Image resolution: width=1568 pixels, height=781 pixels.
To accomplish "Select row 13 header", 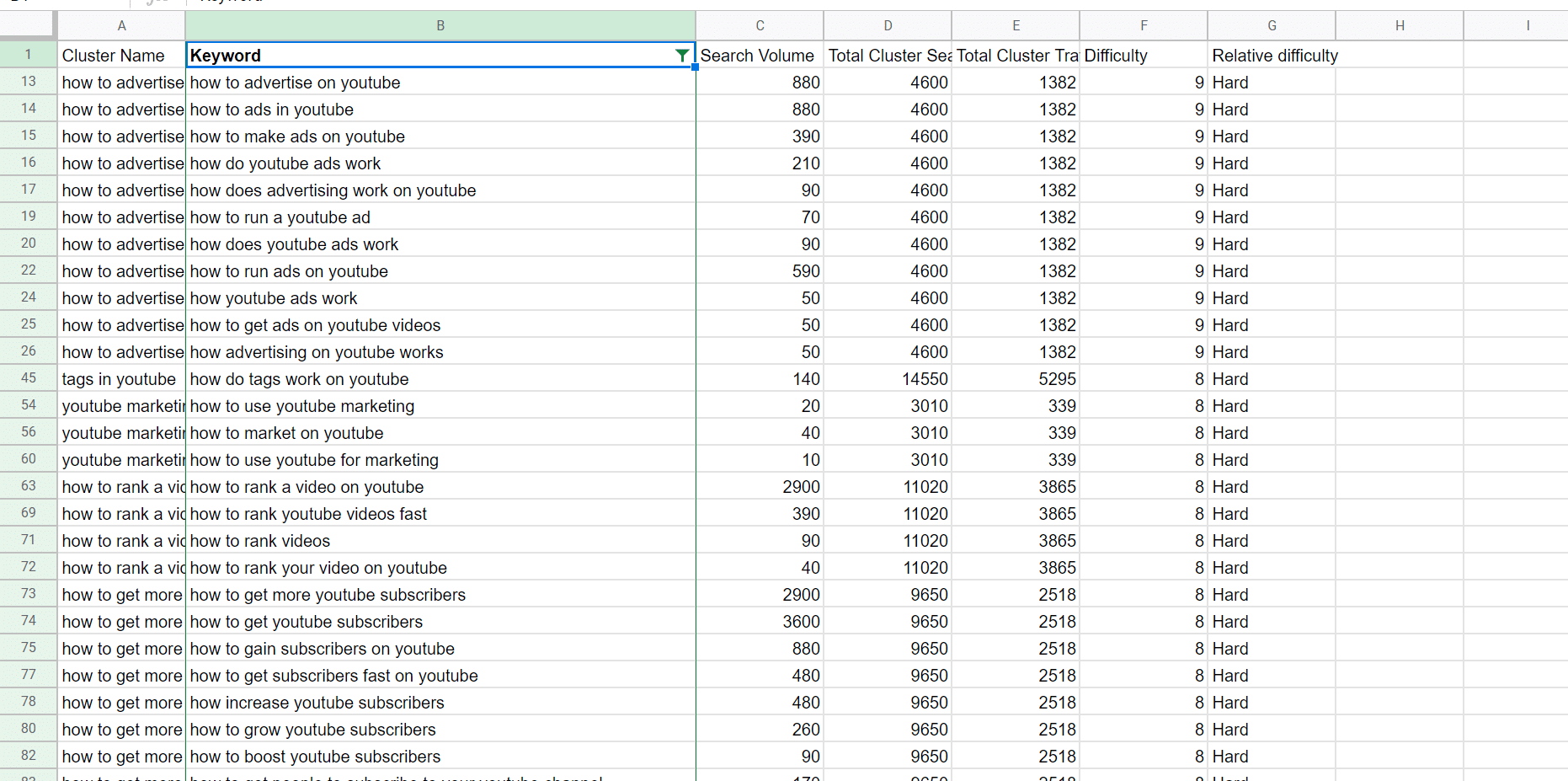I will tap(29, 82).
